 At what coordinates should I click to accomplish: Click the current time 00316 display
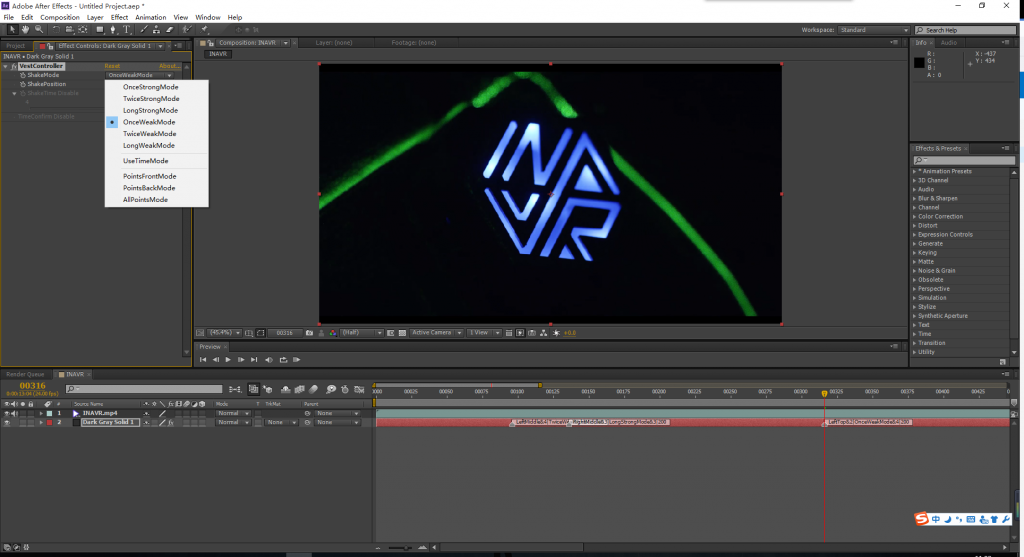(x=33, y=386)
